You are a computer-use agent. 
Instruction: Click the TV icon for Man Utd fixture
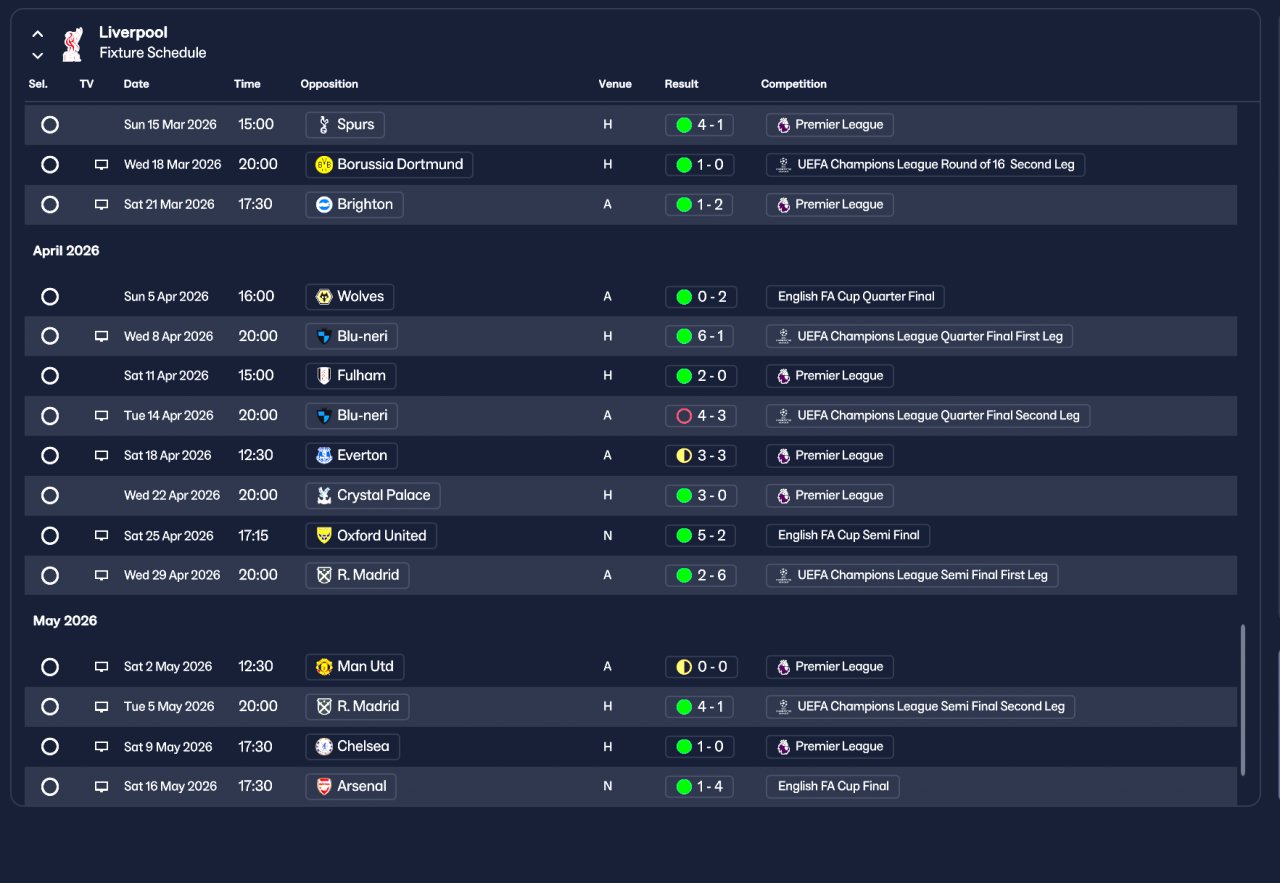[x=101, y=667]
